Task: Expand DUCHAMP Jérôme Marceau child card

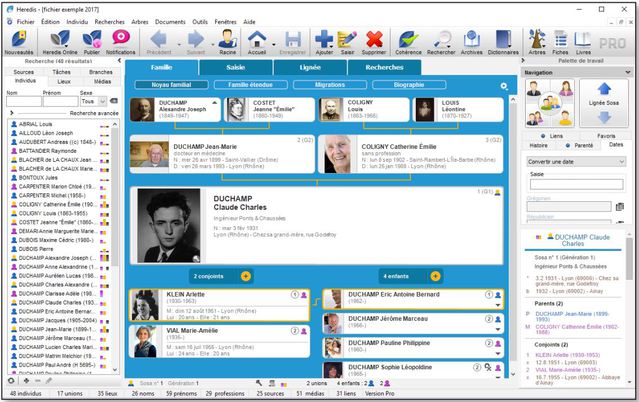Action: 498,329
